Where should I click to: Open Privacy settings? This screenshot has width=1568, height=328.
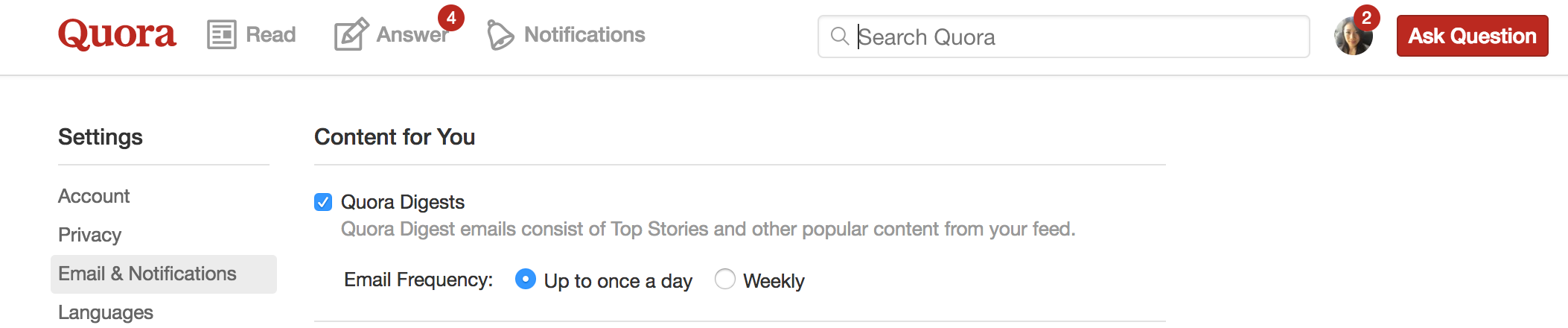89,235
